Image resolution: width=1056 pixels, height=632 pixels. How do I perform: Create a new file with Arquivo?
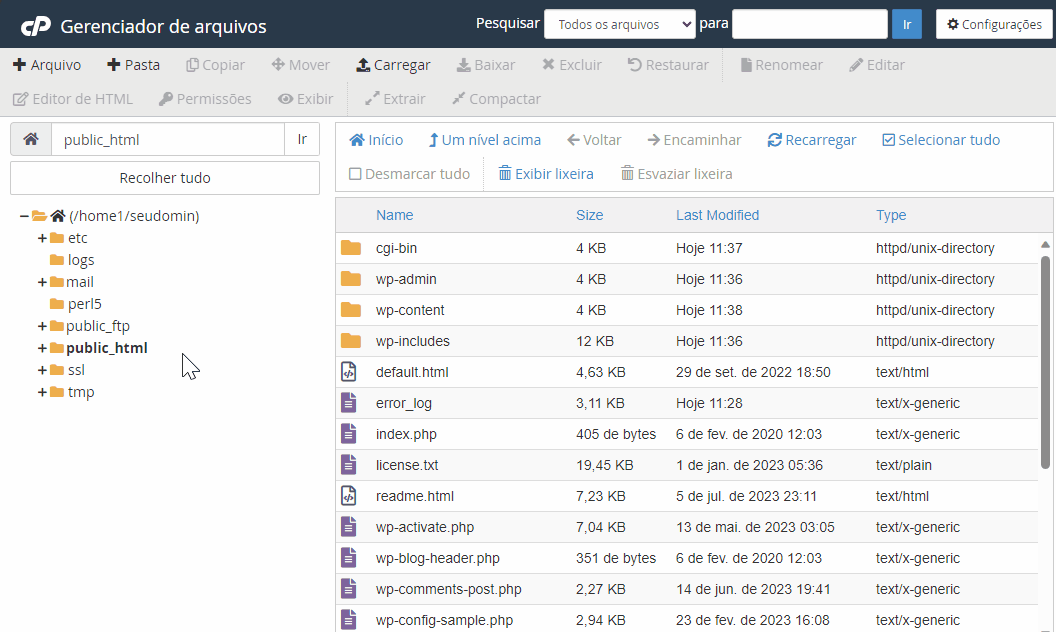tap(47, 65)
